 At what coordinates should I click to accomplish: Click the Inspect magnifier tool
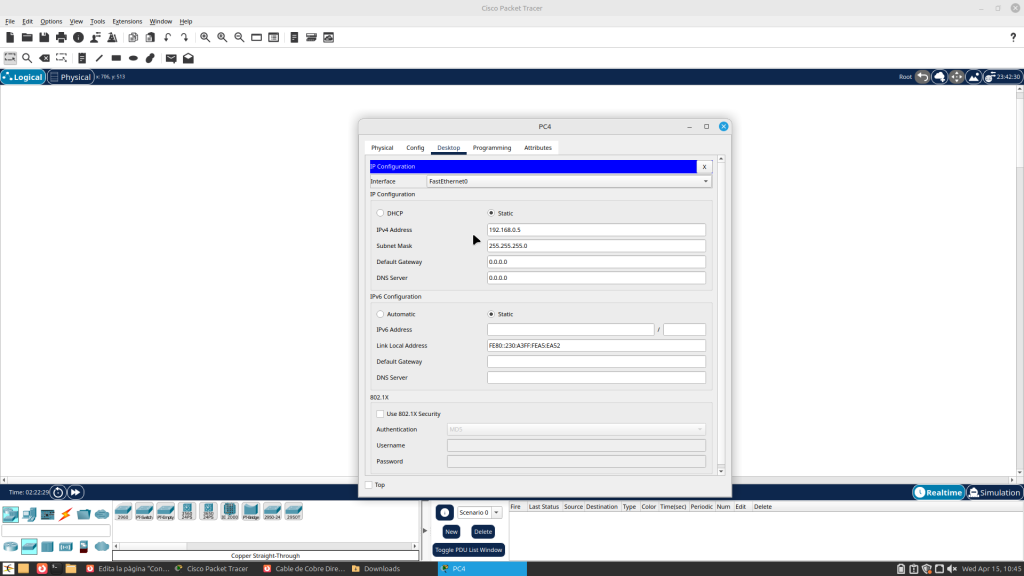[x=27, y=58]
